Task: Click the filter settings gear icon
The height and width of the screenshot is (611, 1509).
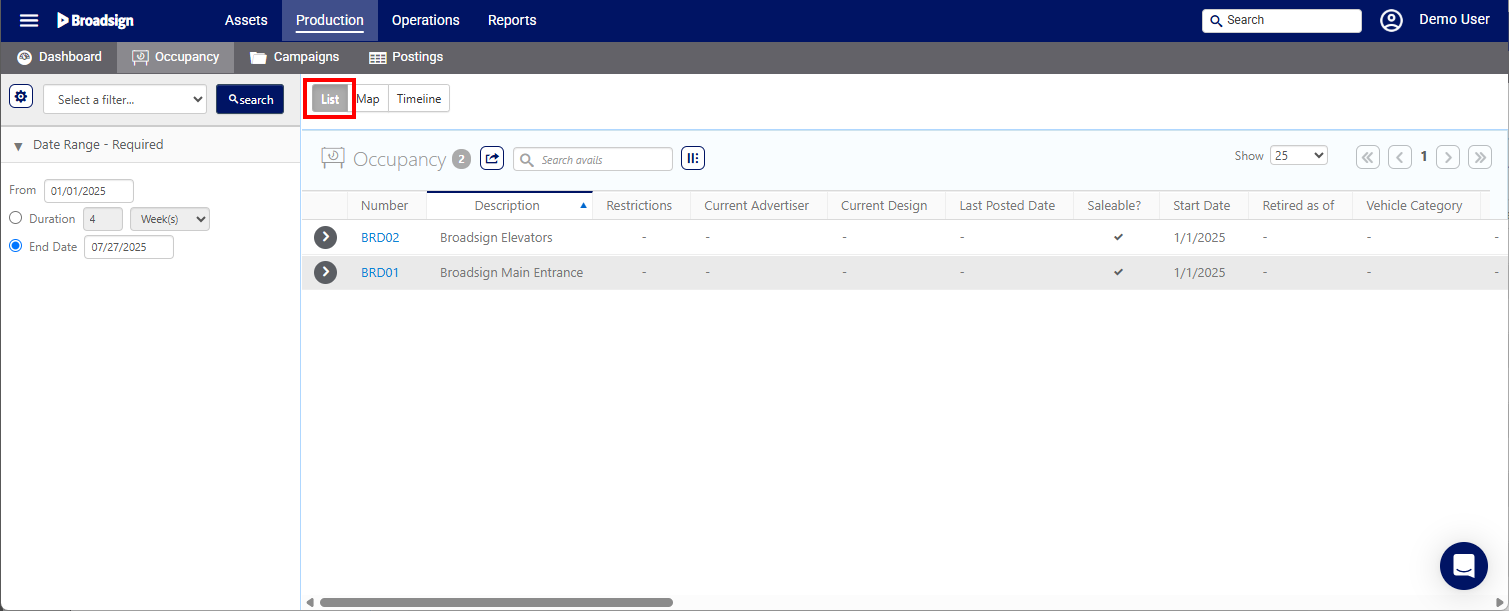Action: (x=21, y=97)
